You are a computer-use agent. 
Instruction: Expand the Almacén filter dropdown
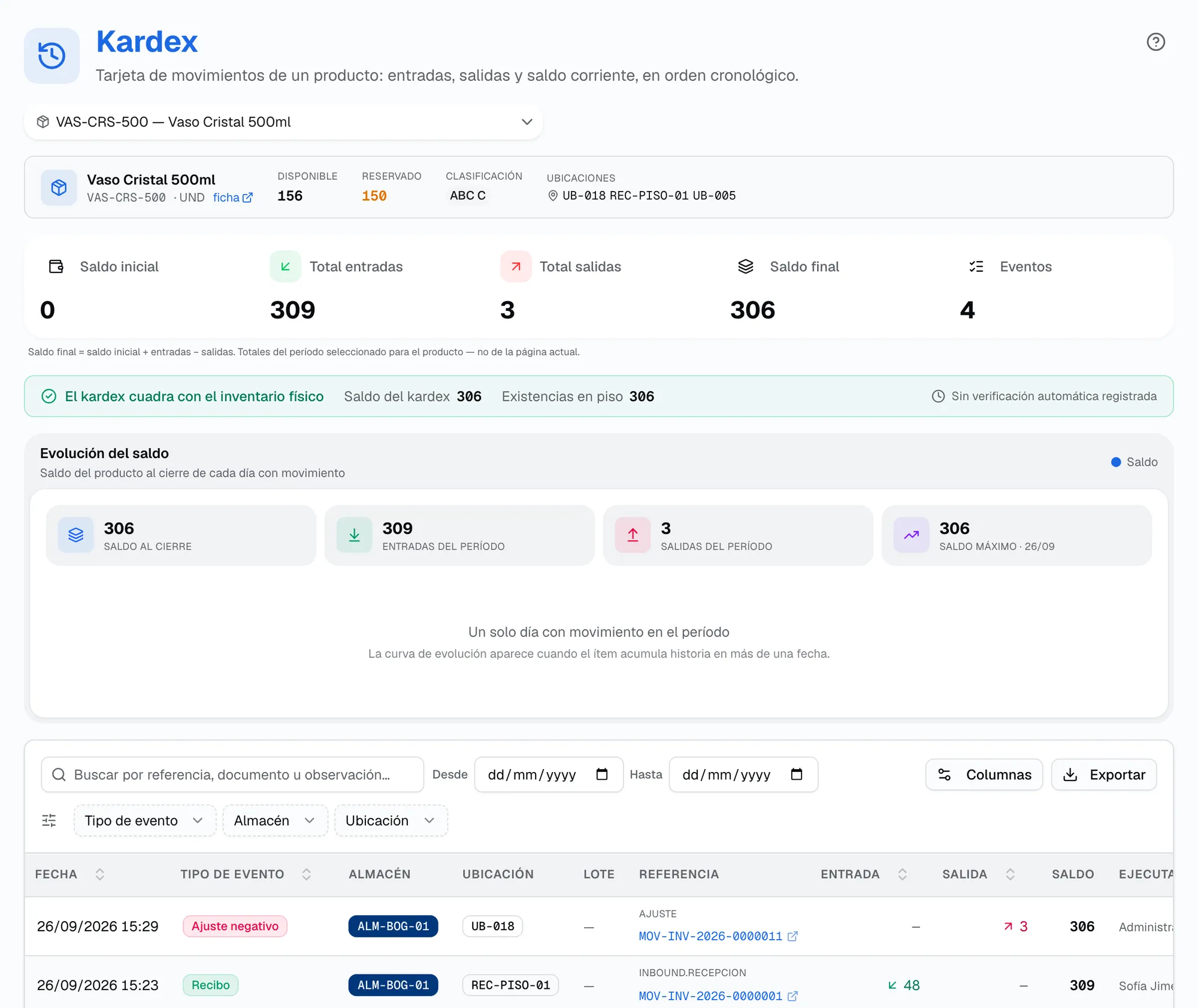point(275,821)
